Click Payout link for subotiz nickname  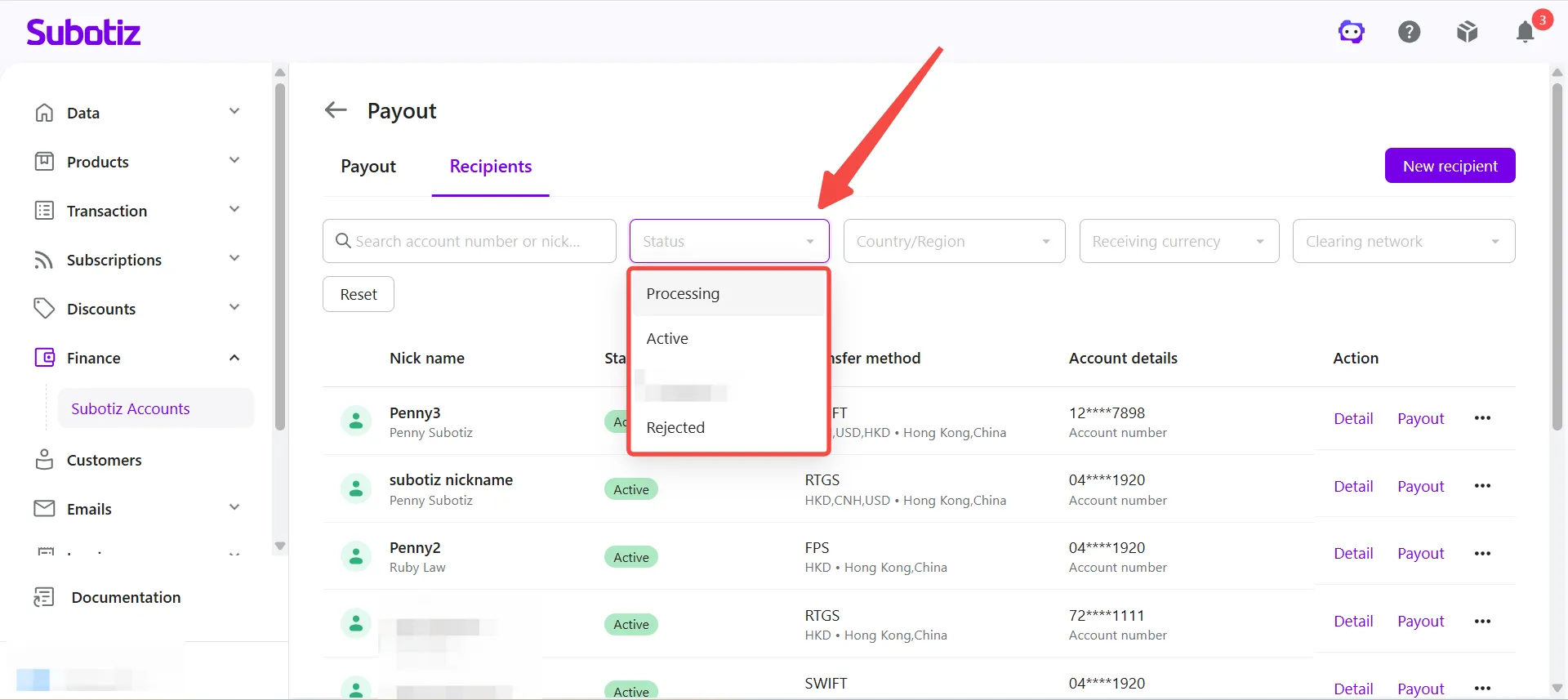(x=1421, y=486)
